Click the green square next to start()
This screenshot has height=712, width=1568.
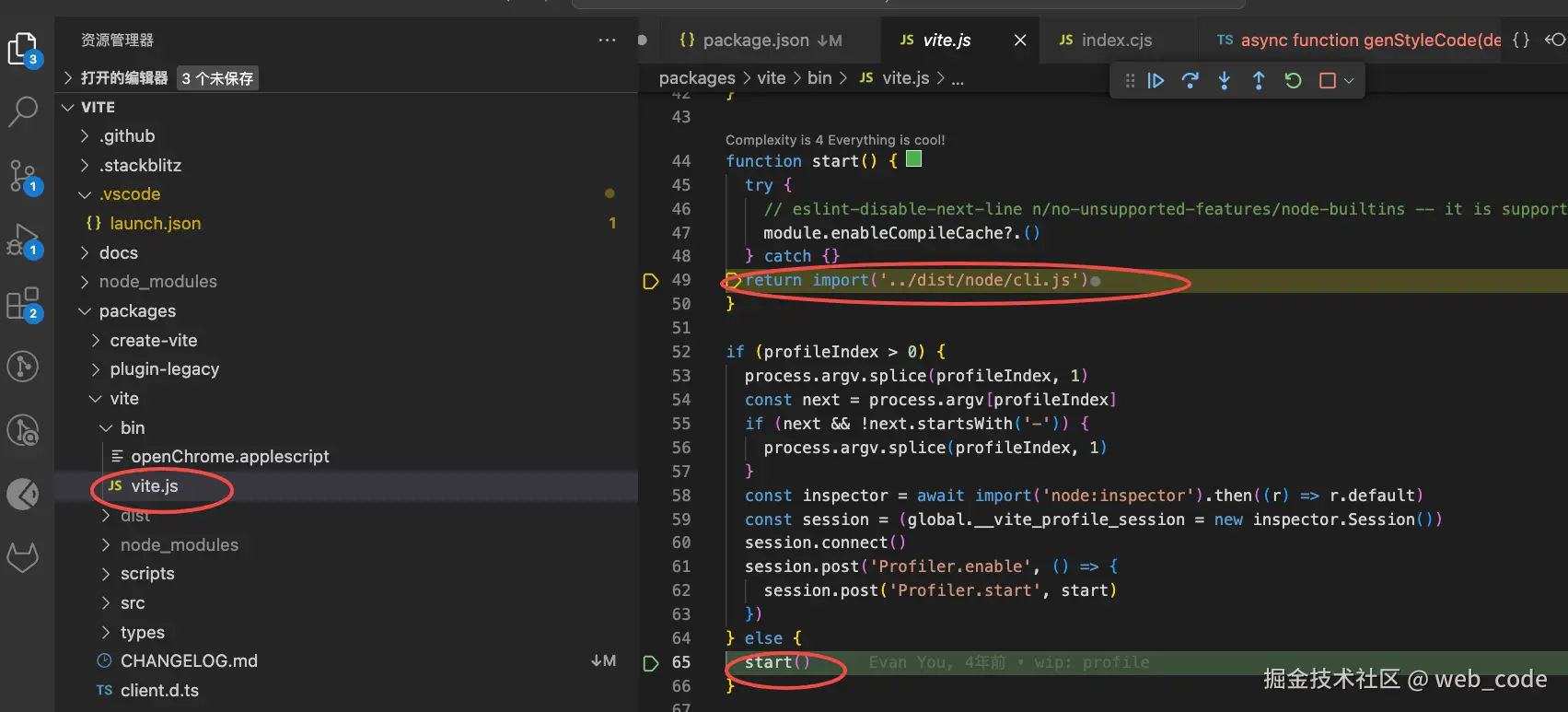tap(913, 159)
